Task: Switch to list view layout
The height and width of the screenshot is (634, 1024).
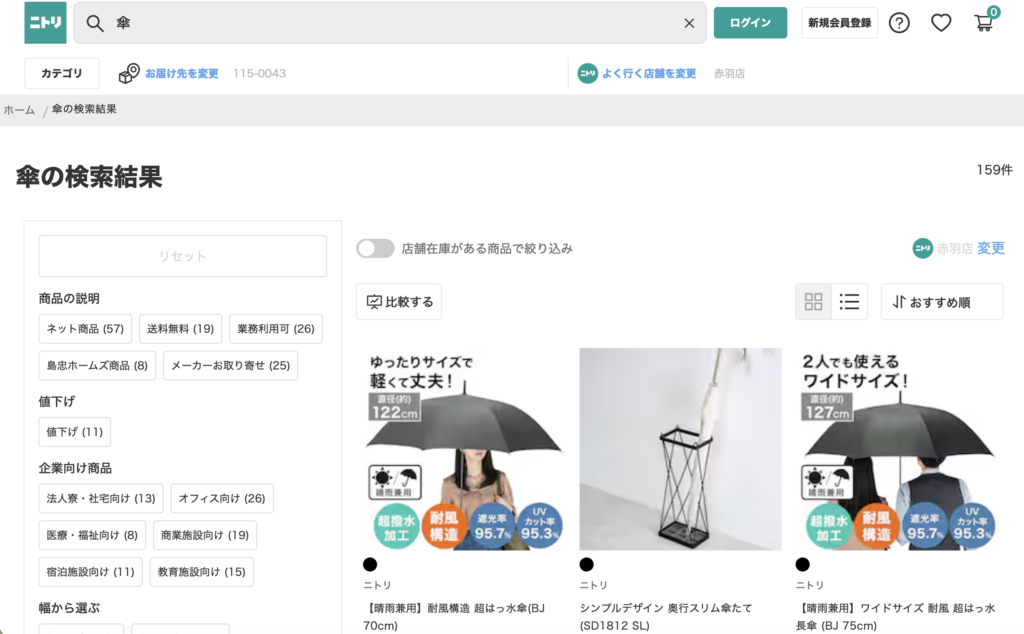Action: [x=849, y=301]
